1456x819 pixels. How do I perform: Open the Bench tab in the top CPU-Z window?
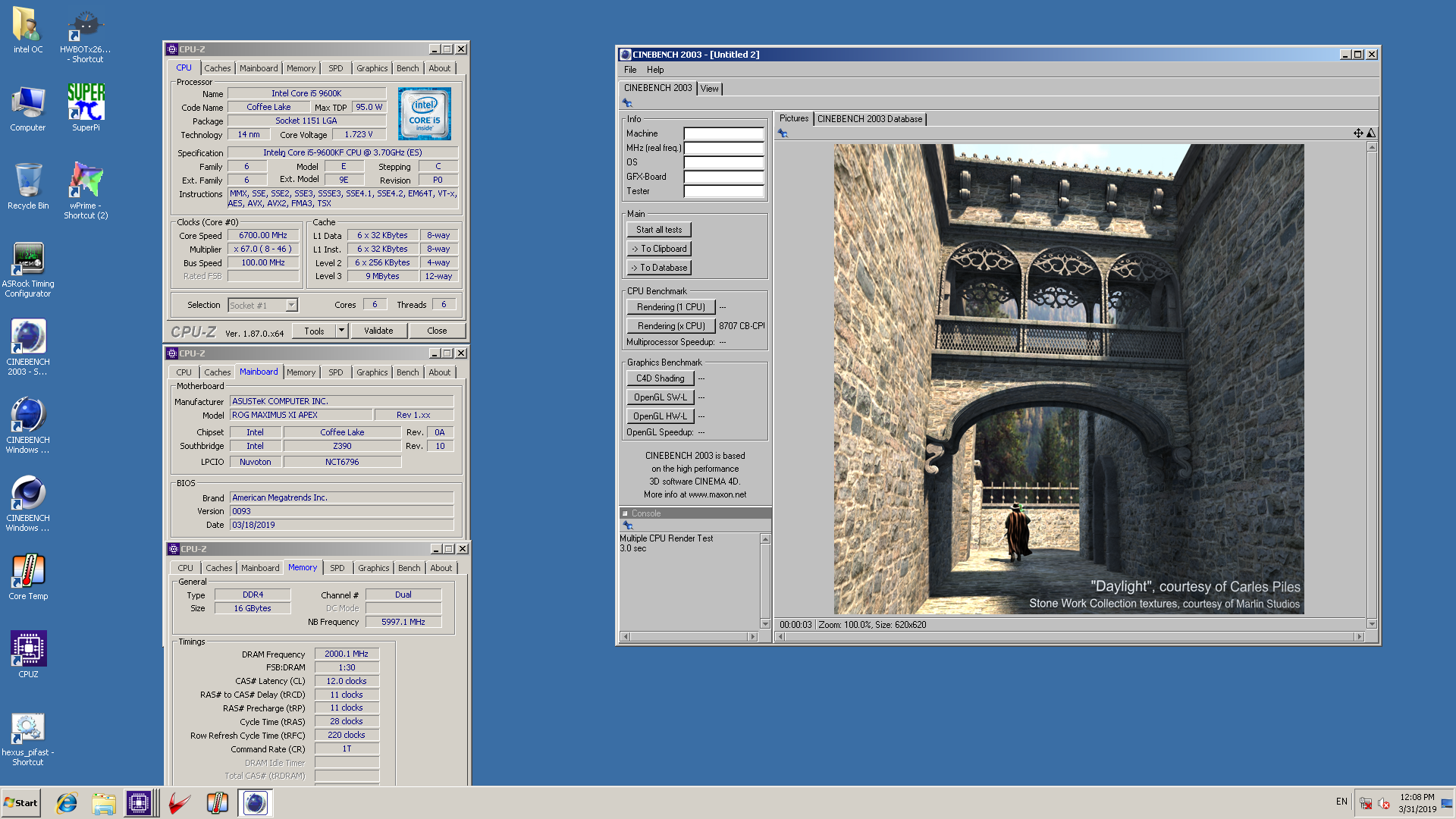408,68
